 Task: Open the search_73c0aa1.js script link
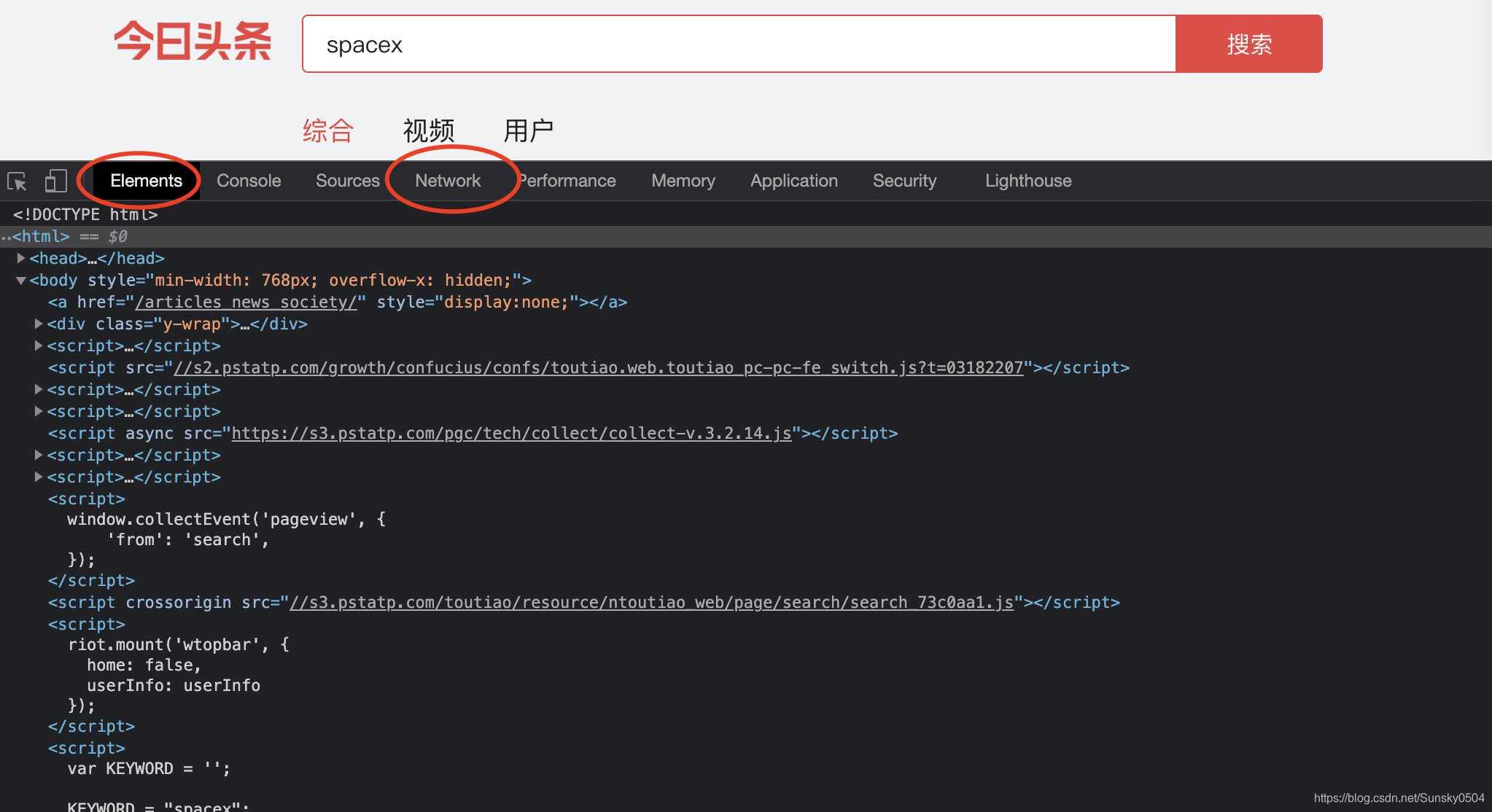point(651,602)
